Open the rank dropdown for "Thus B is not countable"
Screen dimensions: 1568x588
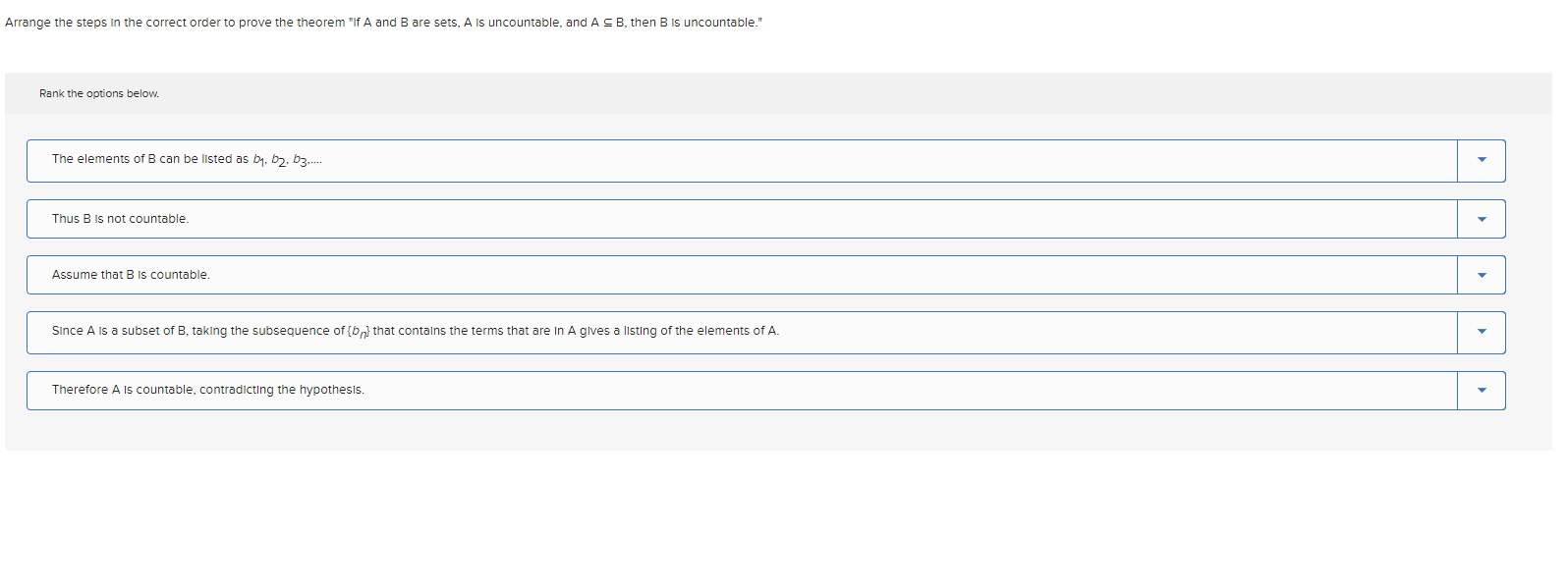pyautogui.click(x=1480, y=218)
